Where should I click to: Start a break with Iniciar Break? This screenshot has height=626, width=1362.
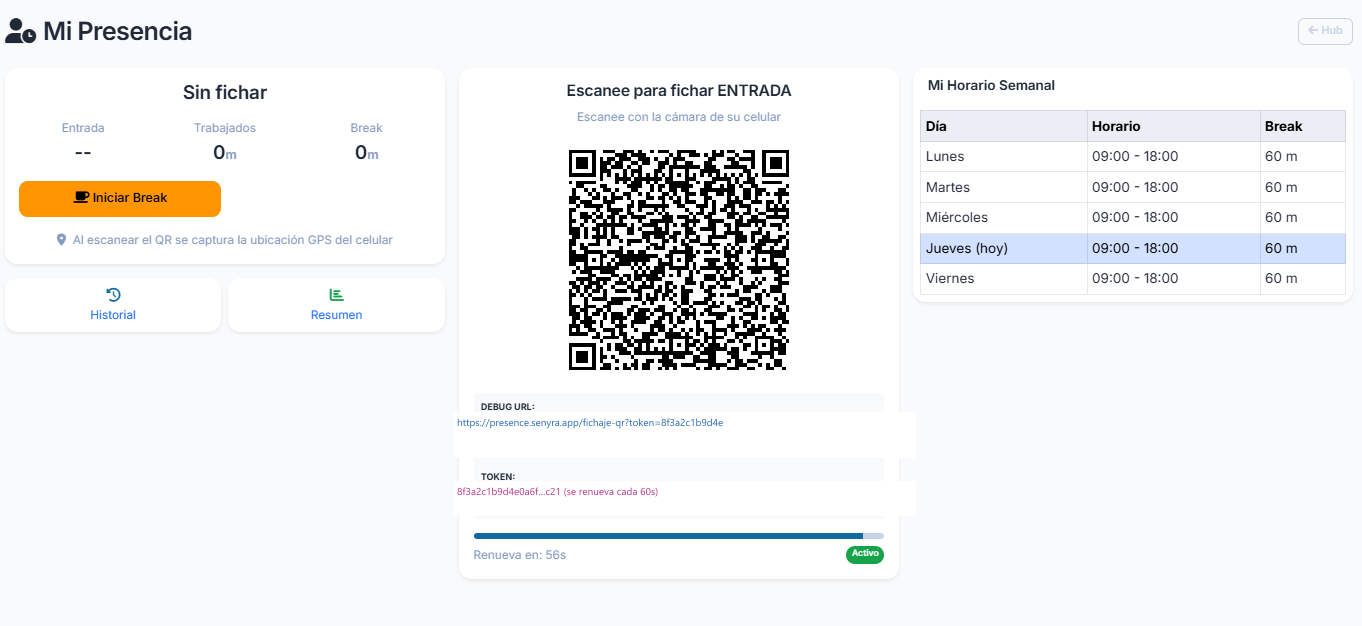coord(120,198)
